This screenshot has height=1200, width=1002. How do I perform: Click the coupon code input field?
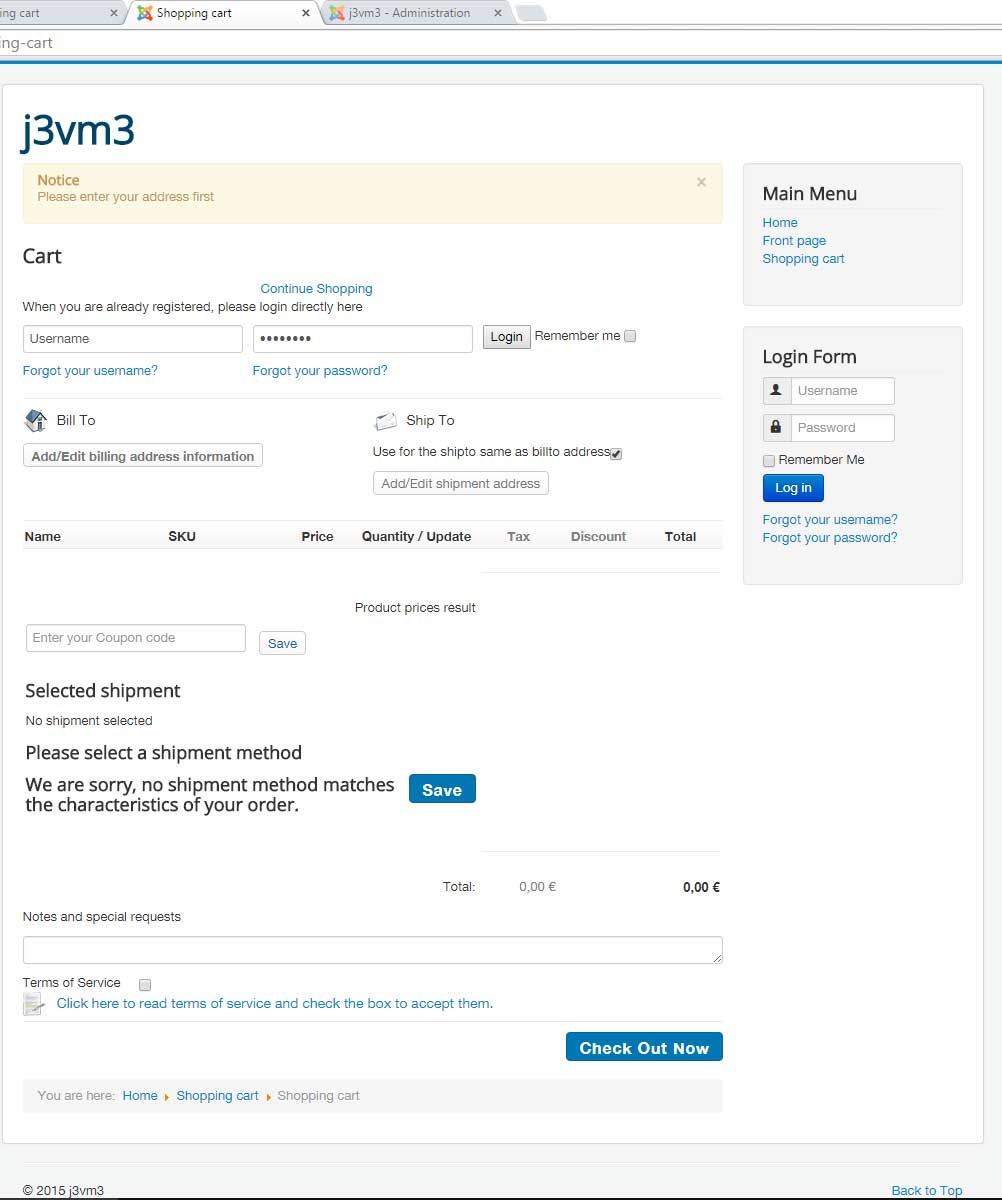click(135, 638)
